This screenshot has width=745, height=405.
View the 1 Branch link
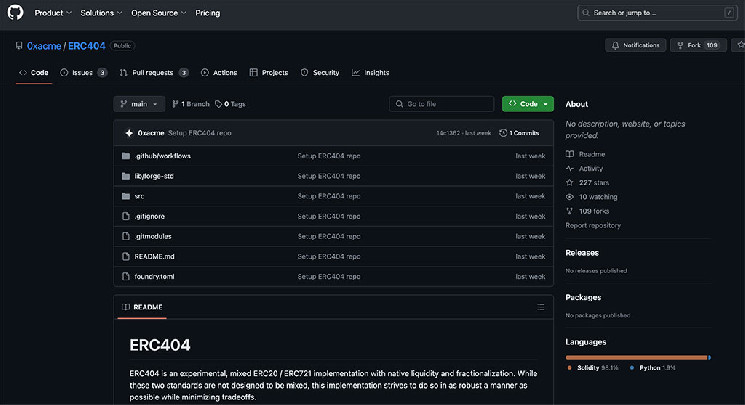click(x=191, y=104)
